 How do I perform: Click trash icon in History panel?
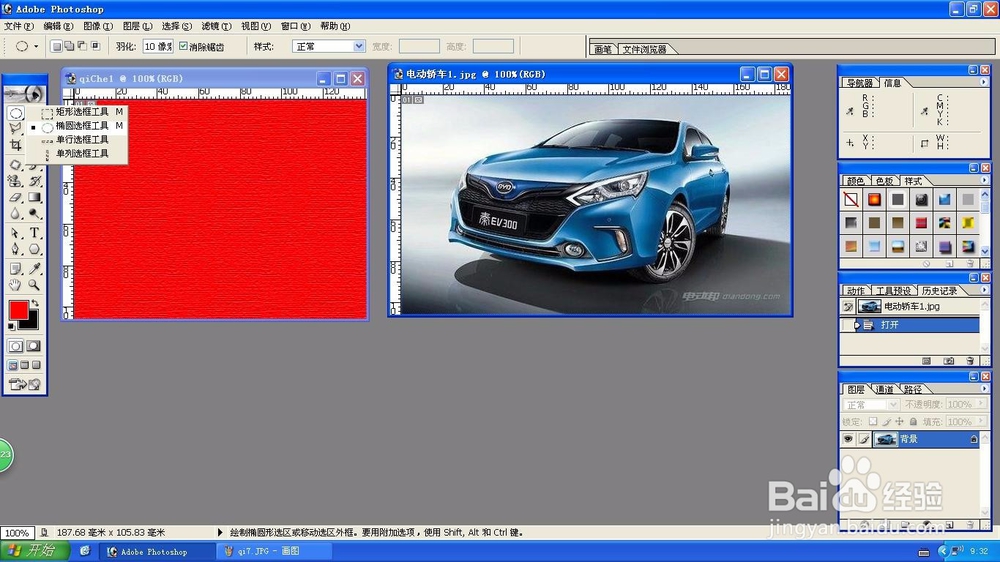(x=970, y=361)
